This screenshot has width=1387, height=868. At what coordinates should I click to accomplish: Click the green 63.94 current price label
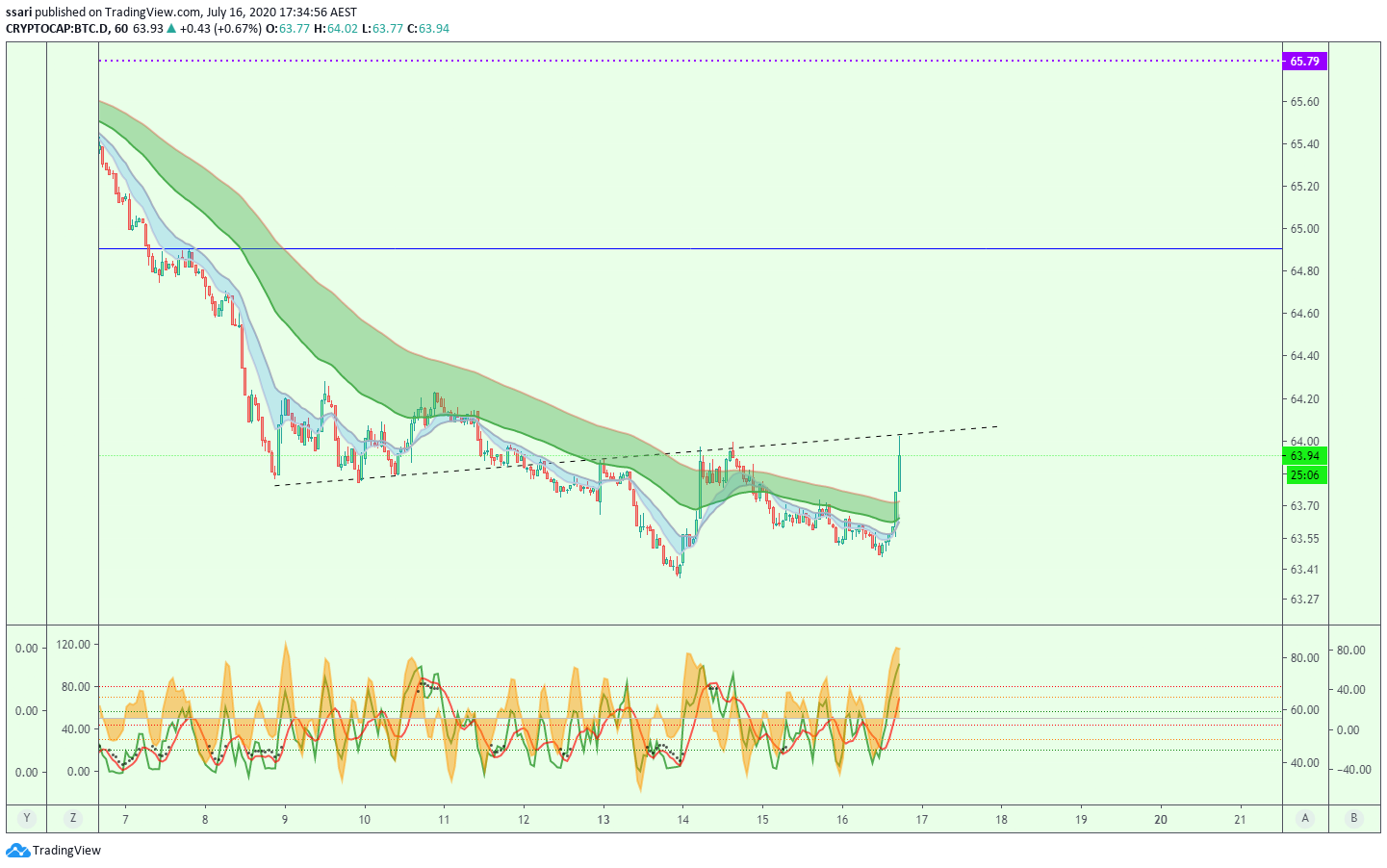click(x=1304, y=456)
